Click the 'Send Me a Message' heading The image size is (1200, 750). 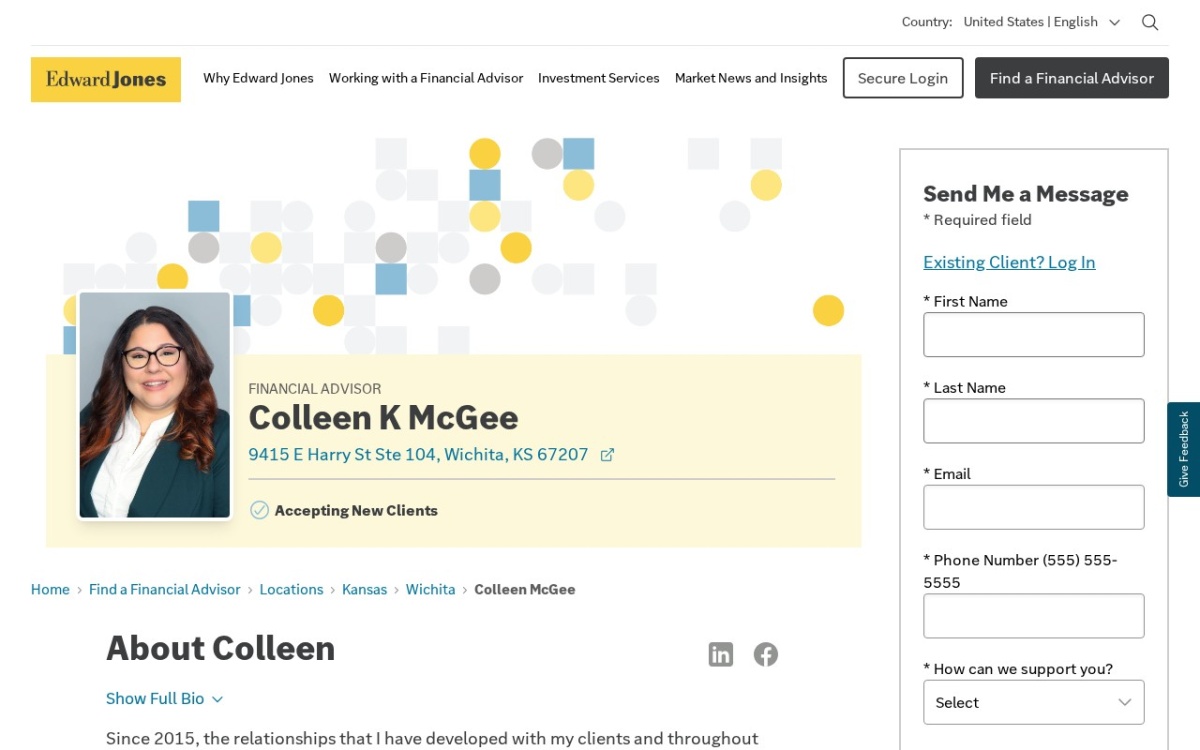coord(1025,194)
